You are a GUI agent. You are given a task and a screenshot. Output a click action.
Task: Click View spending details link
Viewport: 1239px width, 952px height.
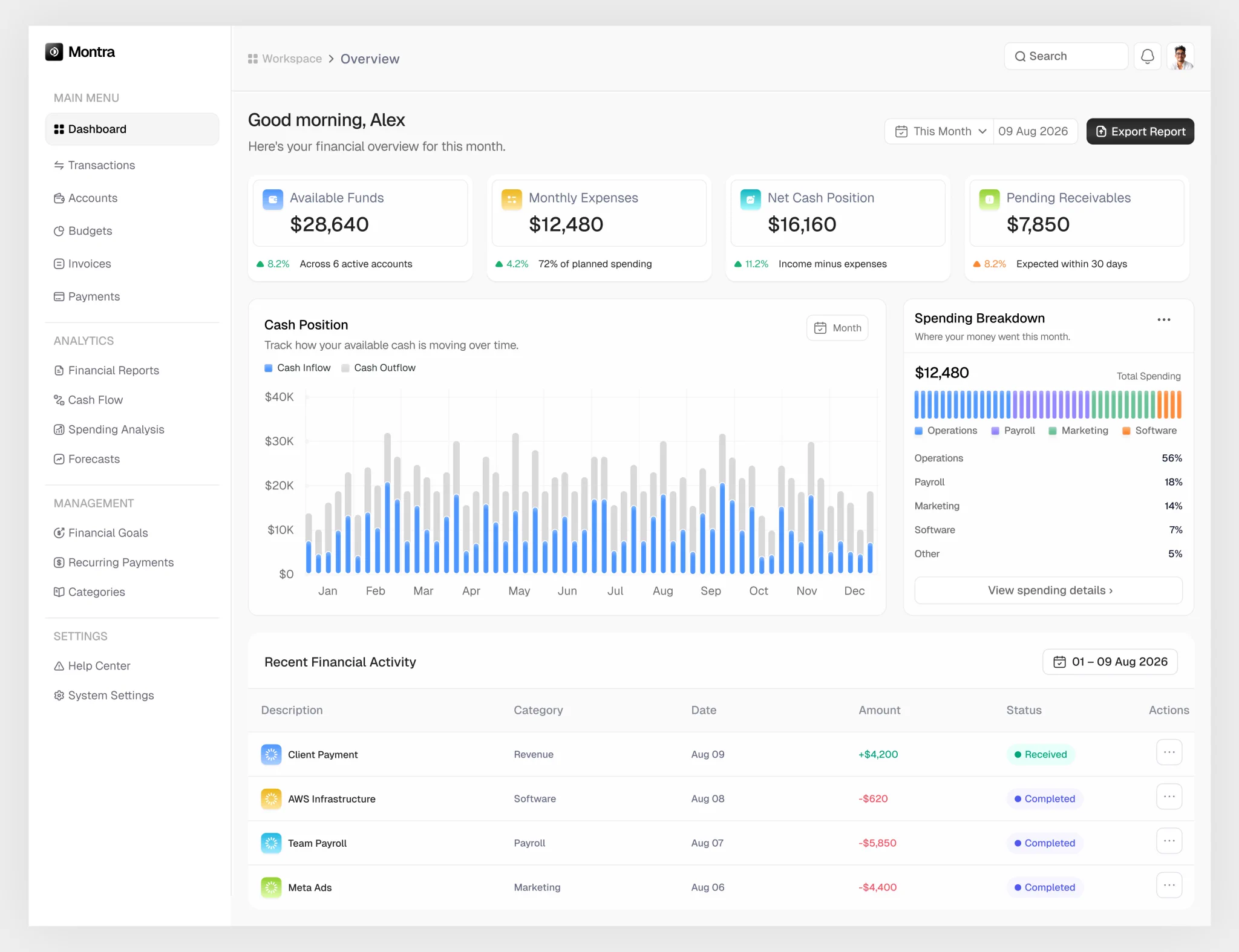point(1048,590)
